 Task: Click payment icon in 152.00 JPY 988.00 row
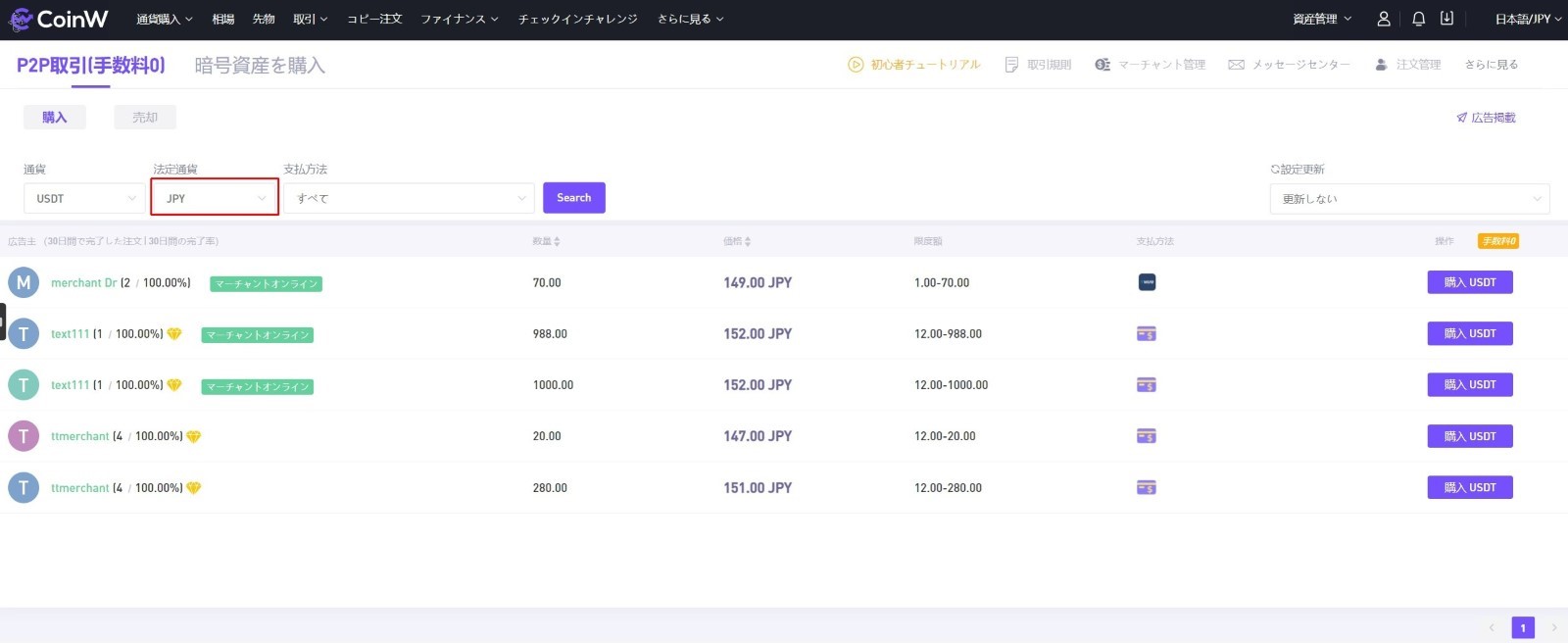(x=1147, y=334)
